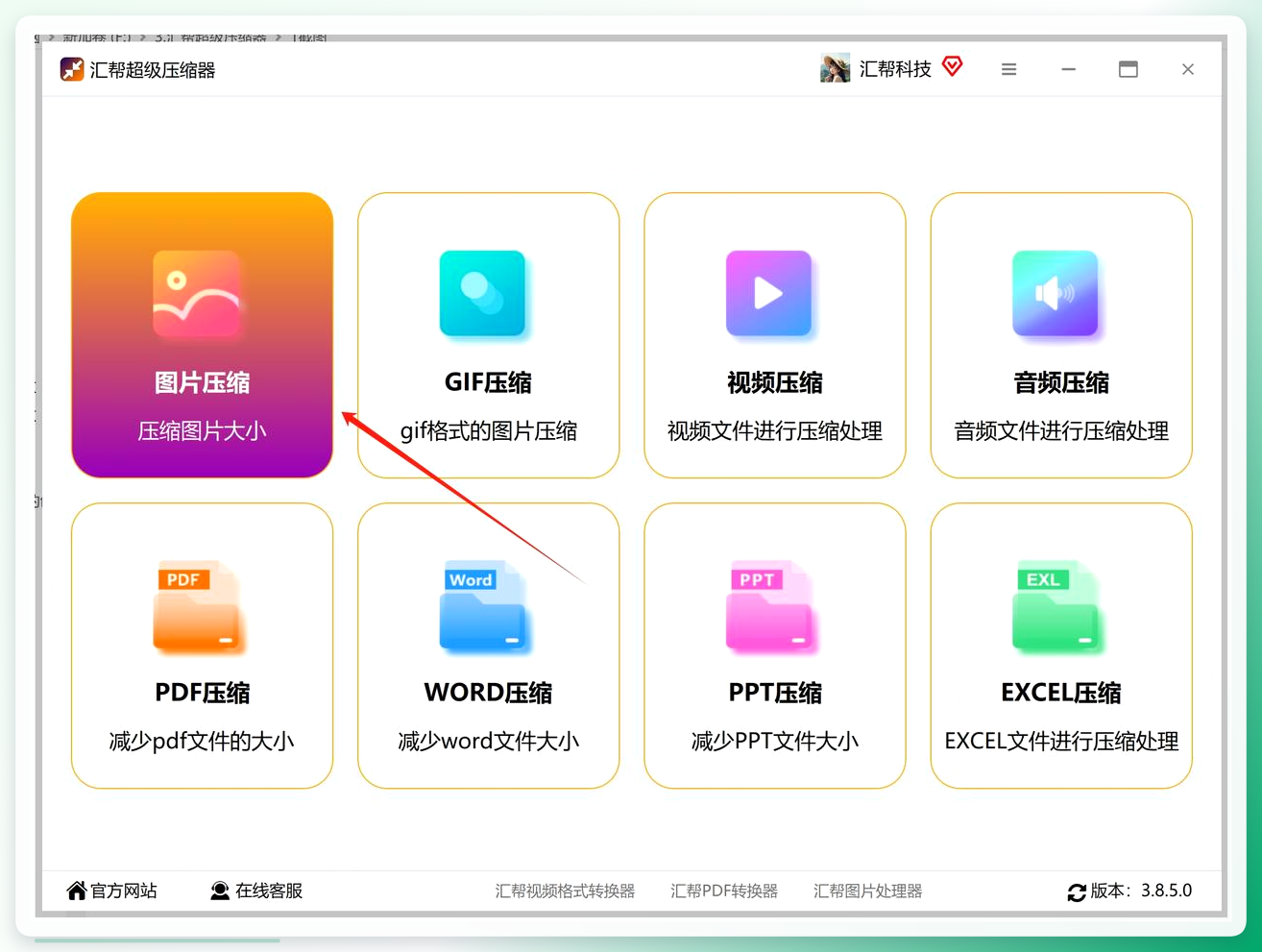Open the EXCEL压缩 title label

(x=1061, y=693)
